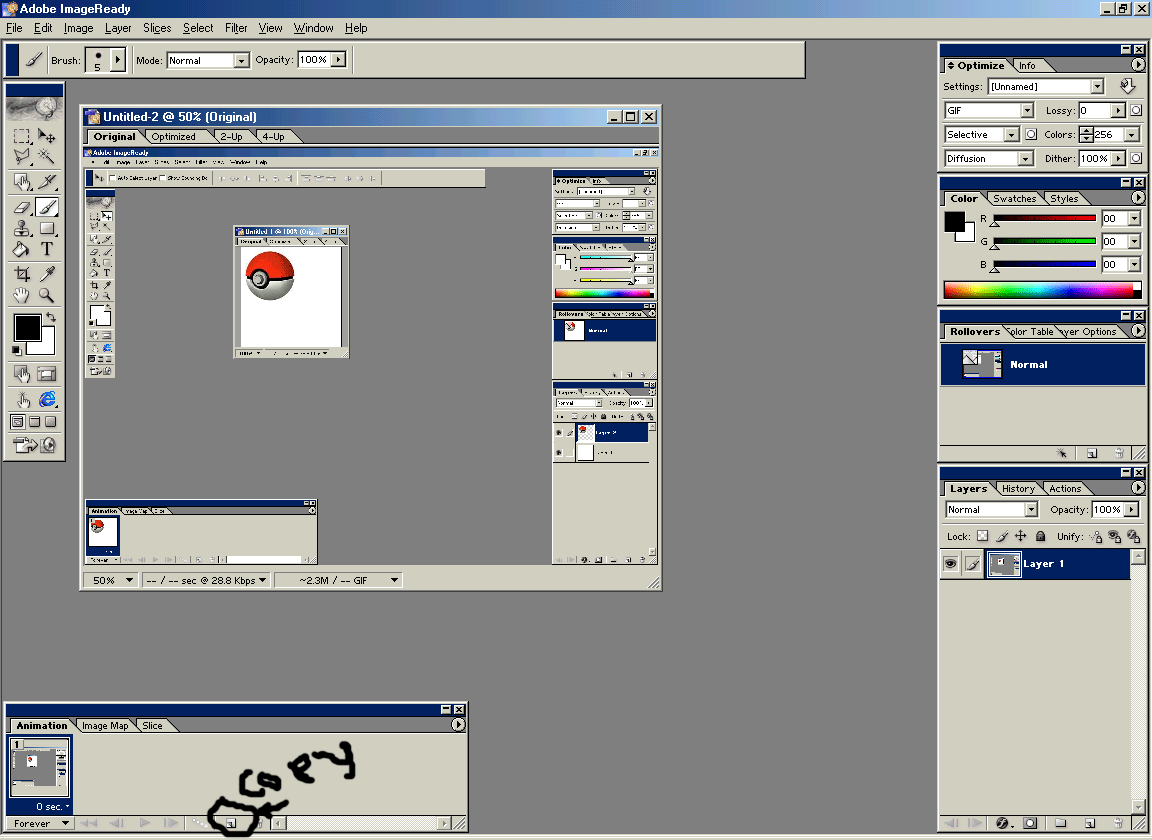This screenshot has height=840, width=1152.
Task: Click Jump to Photoshop icon
Action: 35,445
